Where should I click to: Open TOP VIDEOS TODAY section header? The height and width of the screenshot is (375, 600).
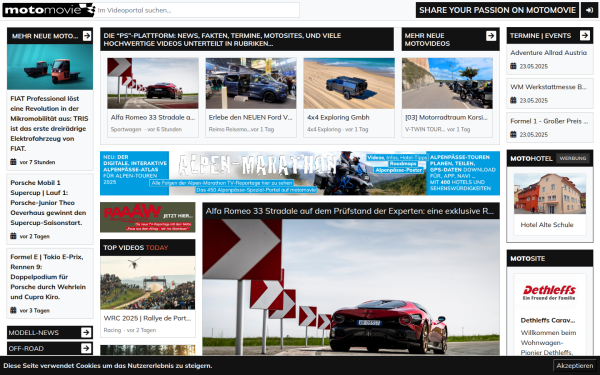[148, 248]
